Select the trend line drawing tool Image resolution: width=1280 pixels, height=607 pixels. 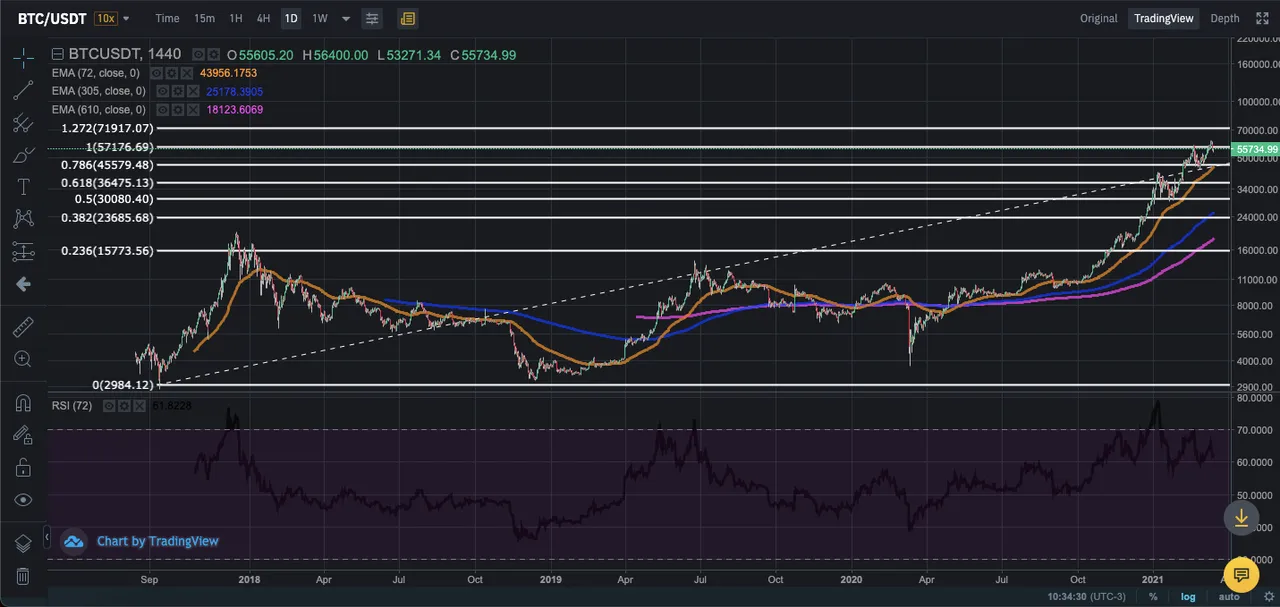(23, 90)
